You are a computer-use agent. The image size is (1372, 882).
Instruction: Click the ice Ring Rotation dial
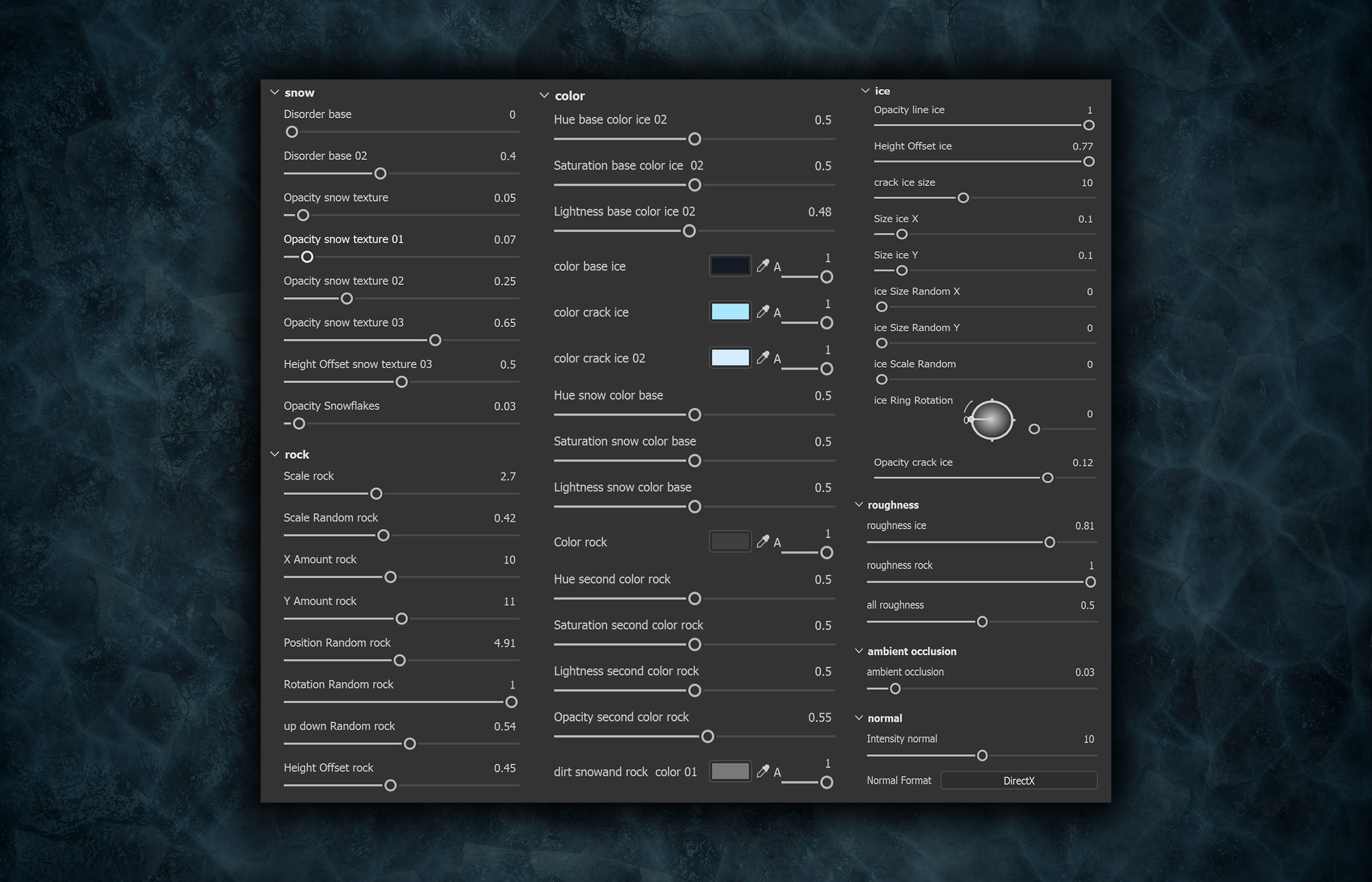pyautogui.click(x=992, y=420)
